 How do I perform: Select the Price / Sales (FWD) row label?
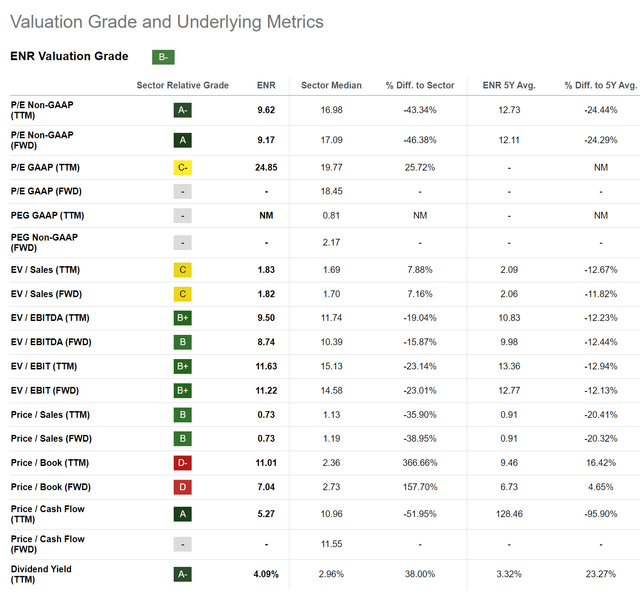pos(51,439)
